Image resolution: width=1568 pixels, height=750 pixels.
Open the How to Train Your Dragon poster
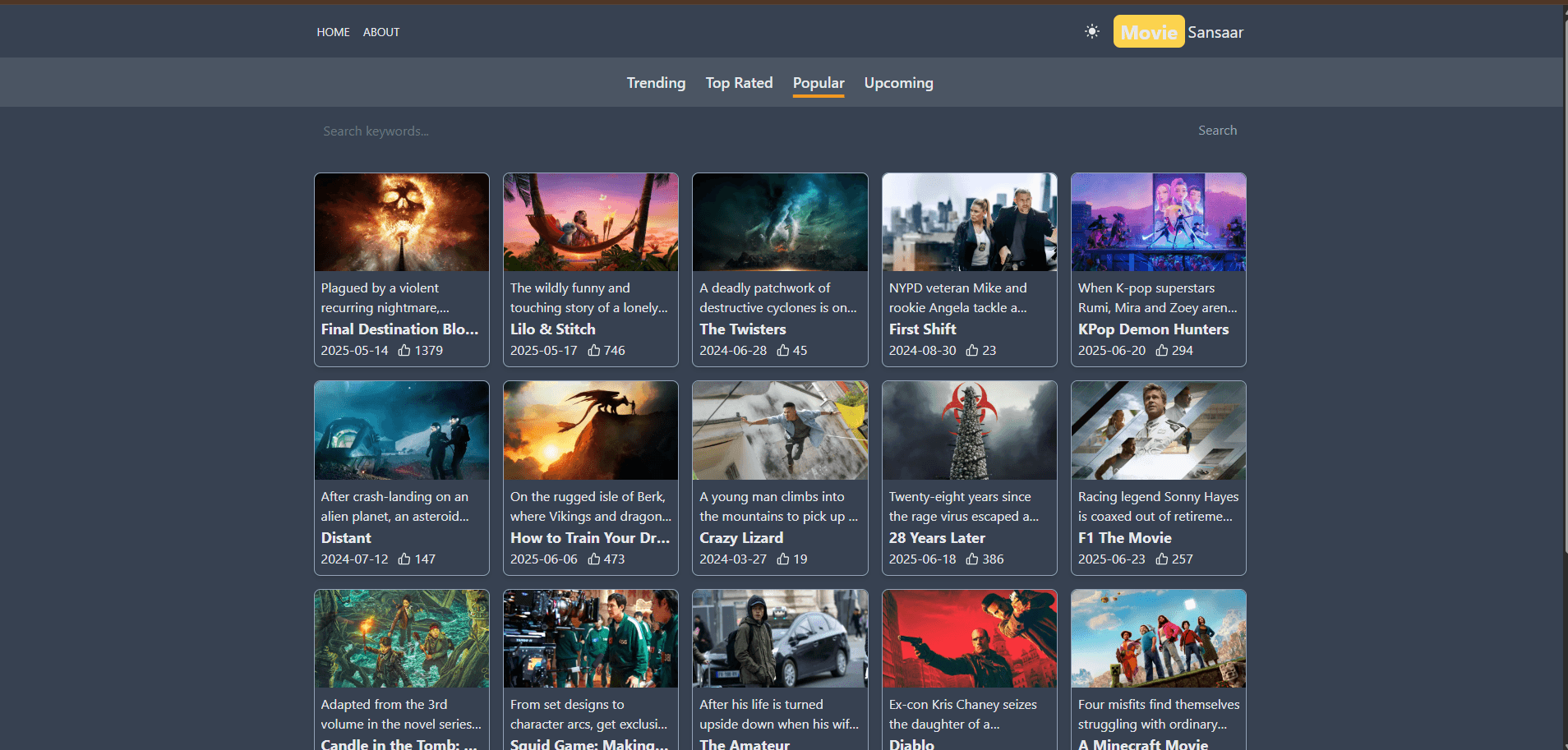click(x=591, y=430)
